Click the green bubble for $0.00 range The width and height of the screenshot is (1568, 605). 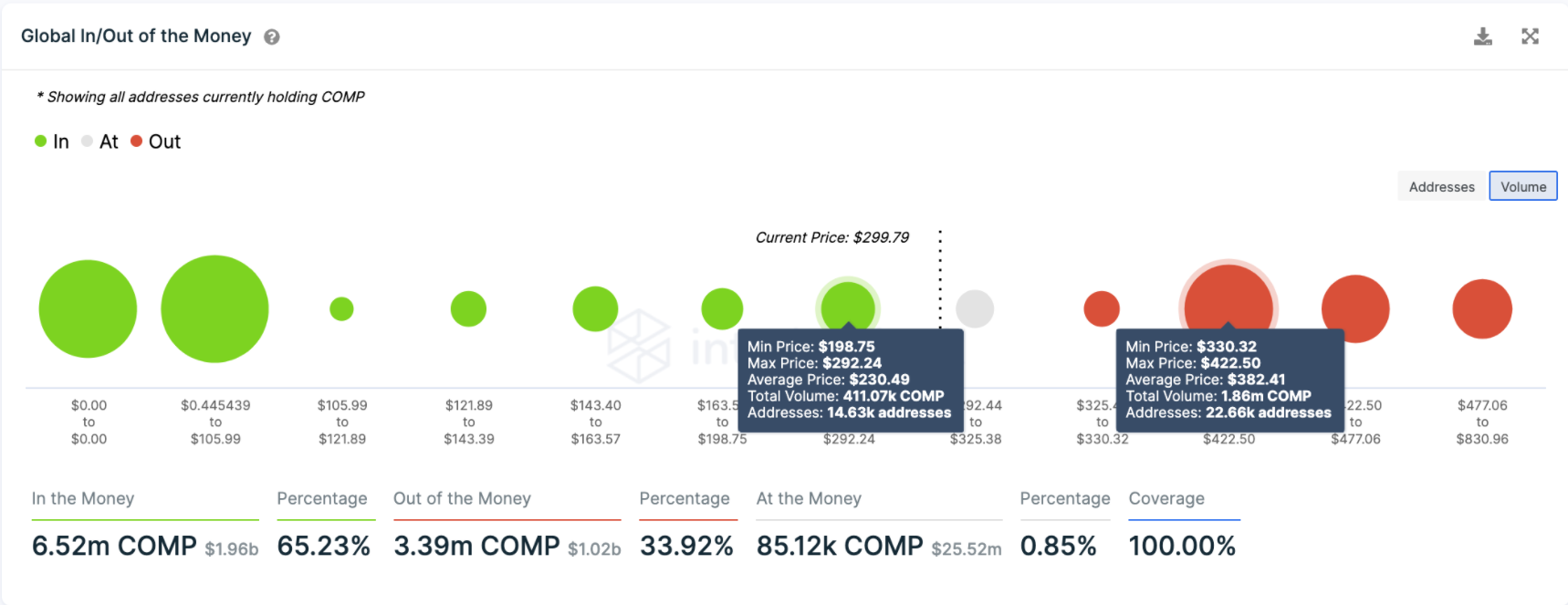tap(88, 308)
